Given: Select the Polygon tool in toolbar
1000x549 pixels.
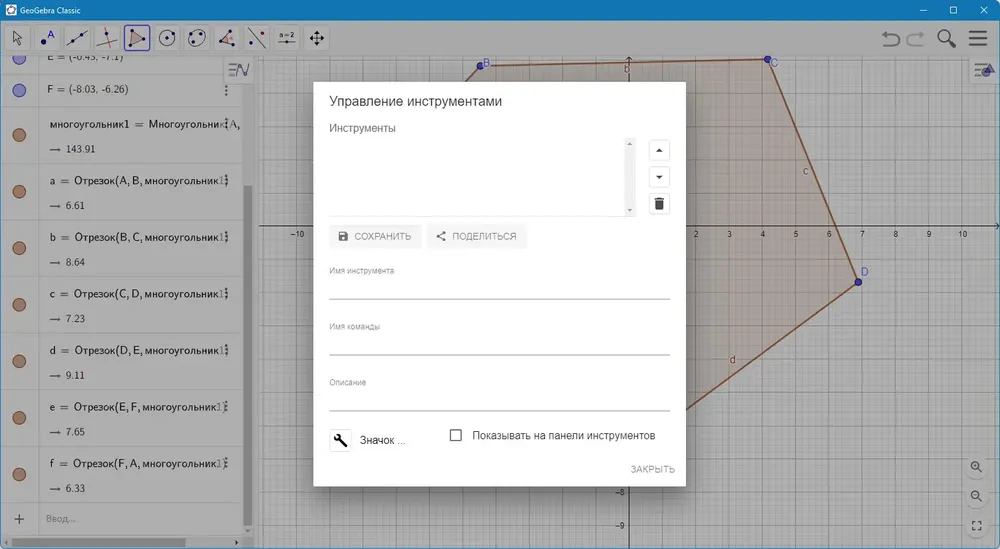Looking at the screenshot, I should point(137,38).
